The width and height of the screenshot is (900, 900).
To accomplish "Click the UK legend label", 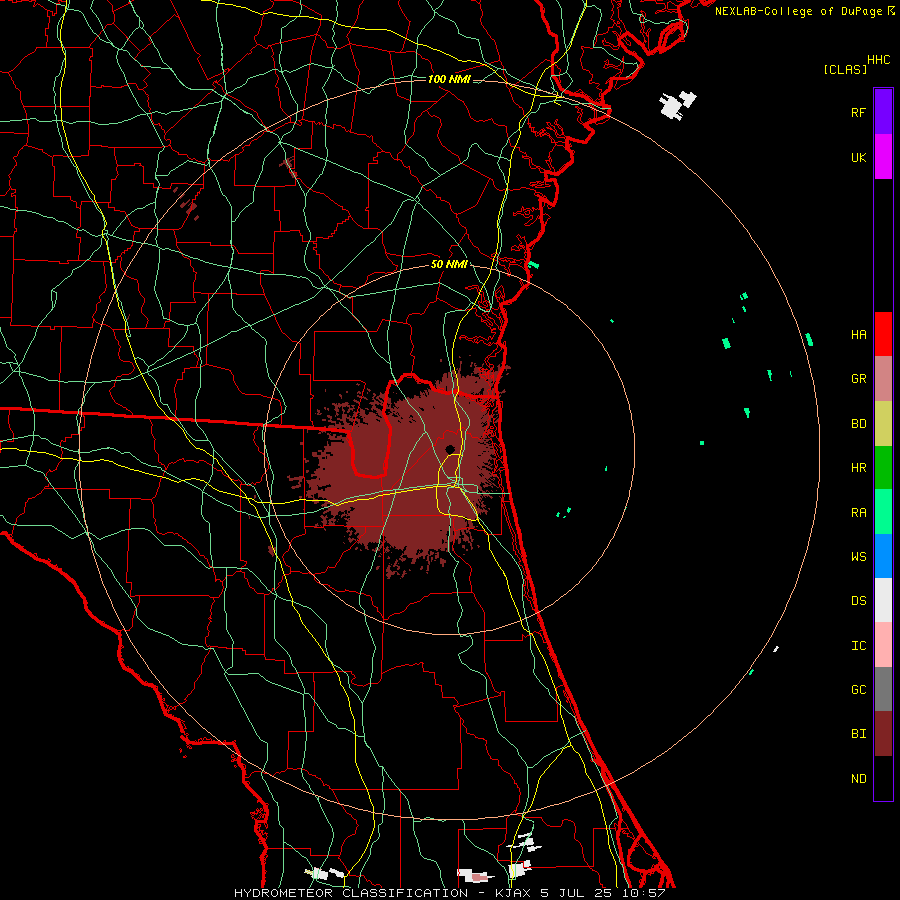I will pyautogui.click(x=858, y=157).
